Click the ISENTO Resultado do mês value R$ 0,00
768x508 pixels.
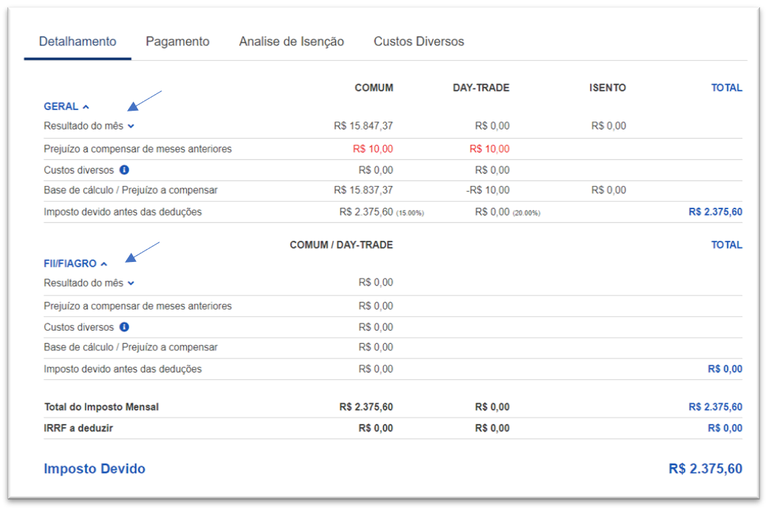[609, 126]
